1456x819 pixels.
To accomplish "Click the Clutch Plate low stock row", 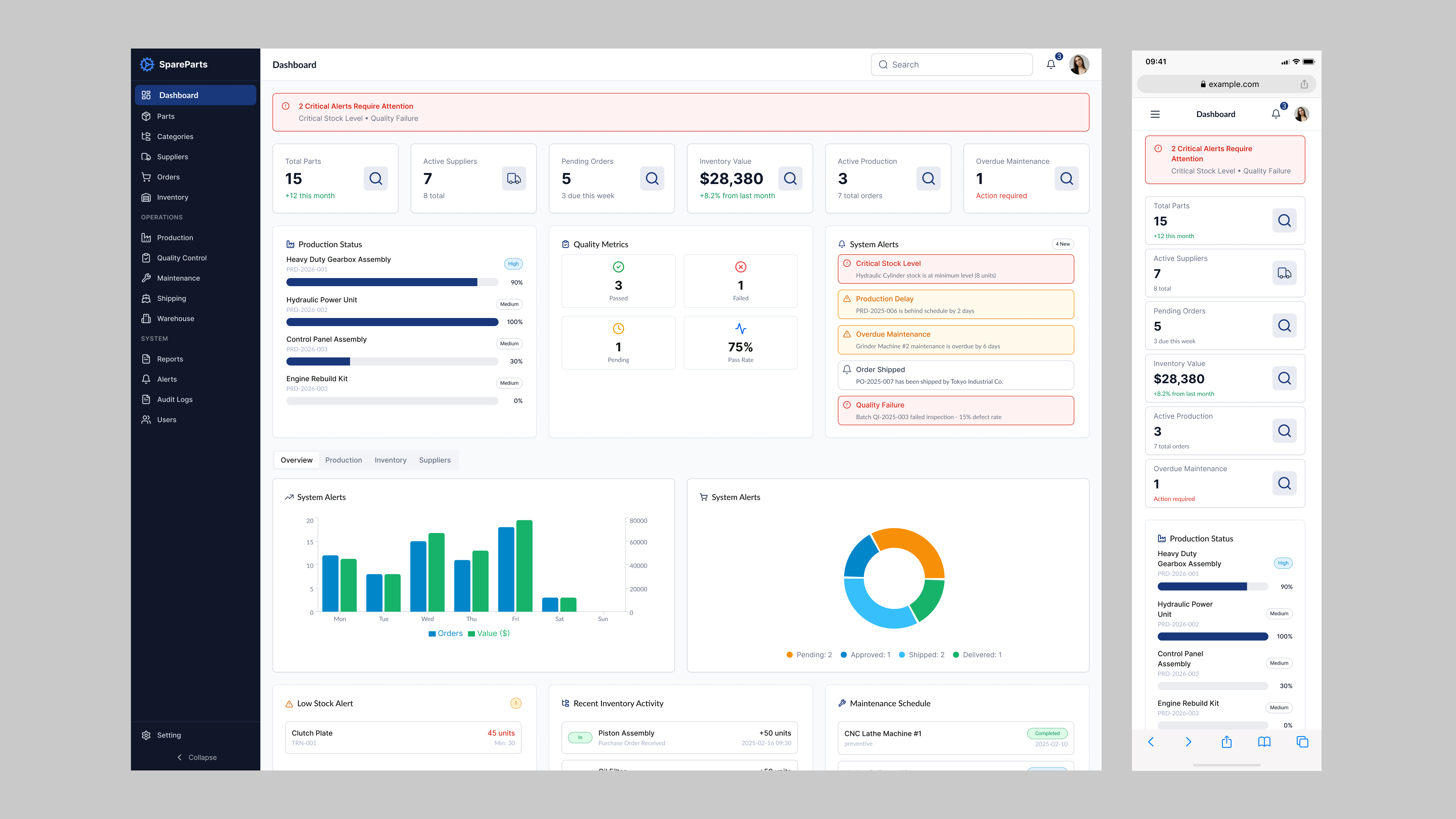I will 403,738.
